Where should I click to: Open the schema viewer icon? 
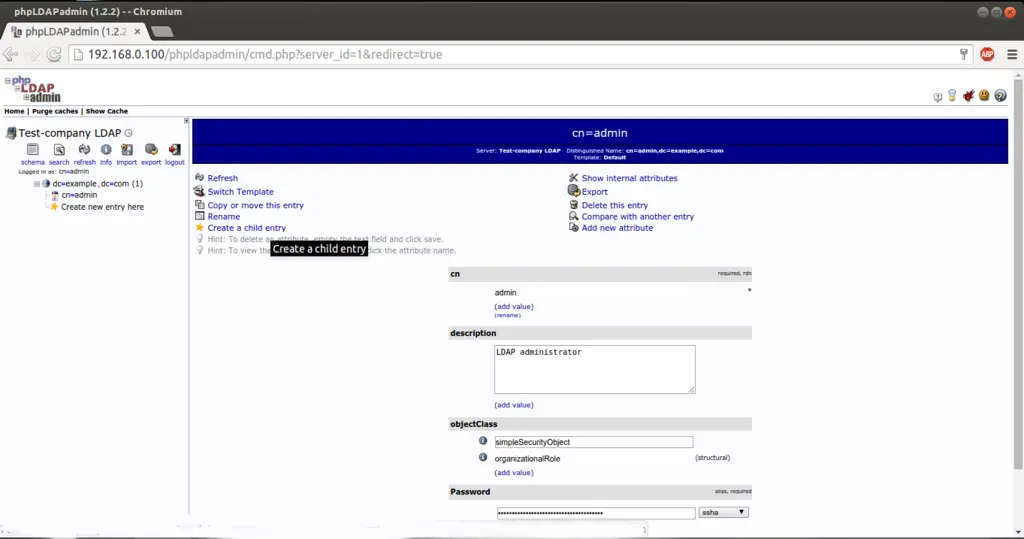tap(33, 150)
